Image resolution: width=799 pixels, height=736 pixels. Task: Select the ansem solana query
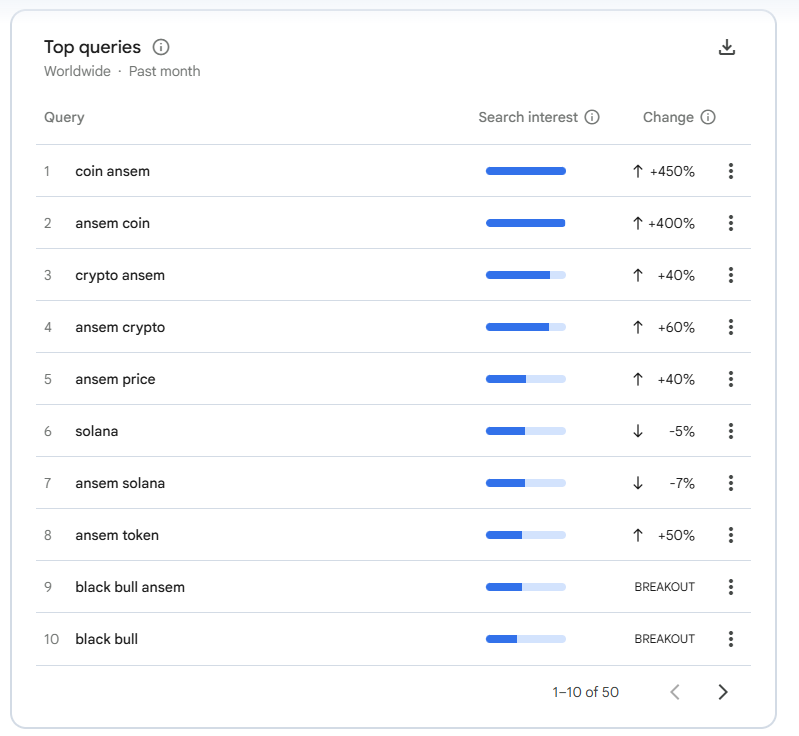click(x=120, y=483)
